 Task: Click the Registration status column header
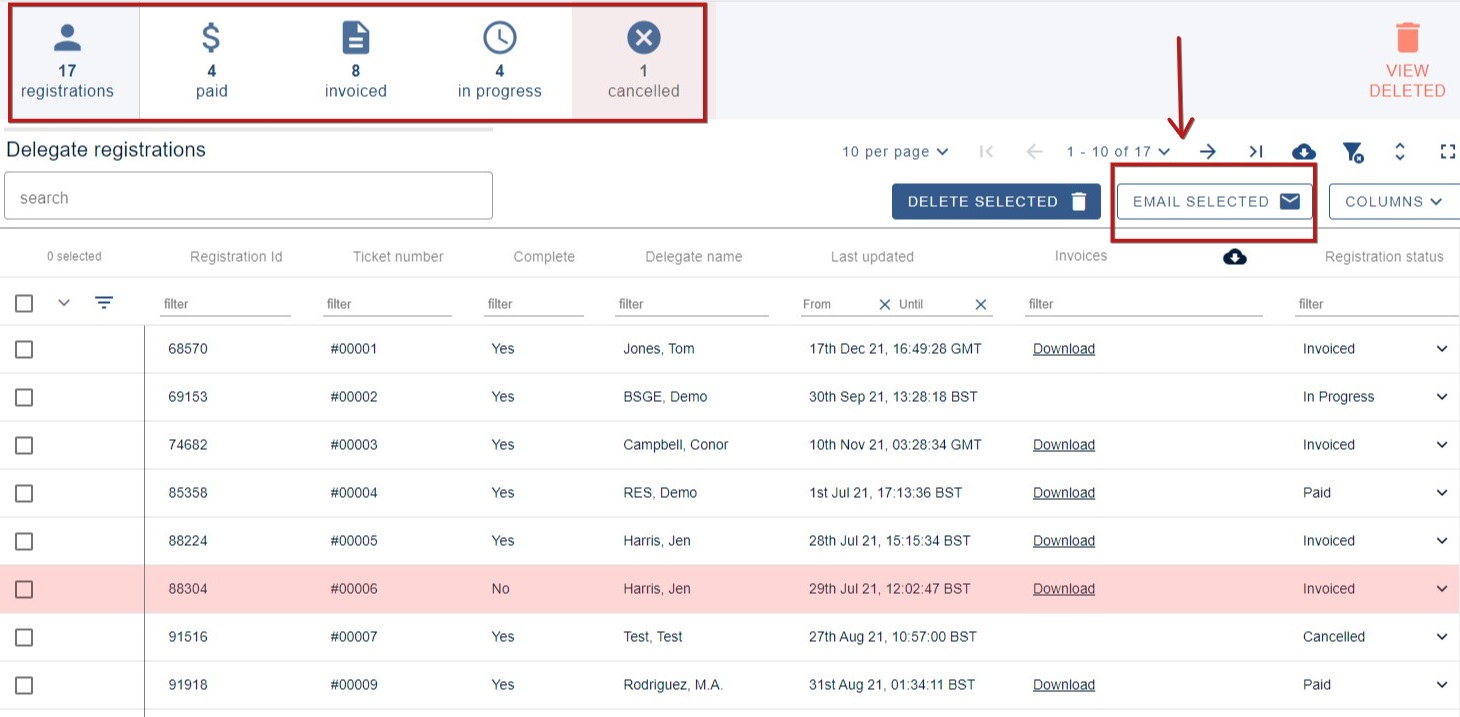pos(1384,257)
